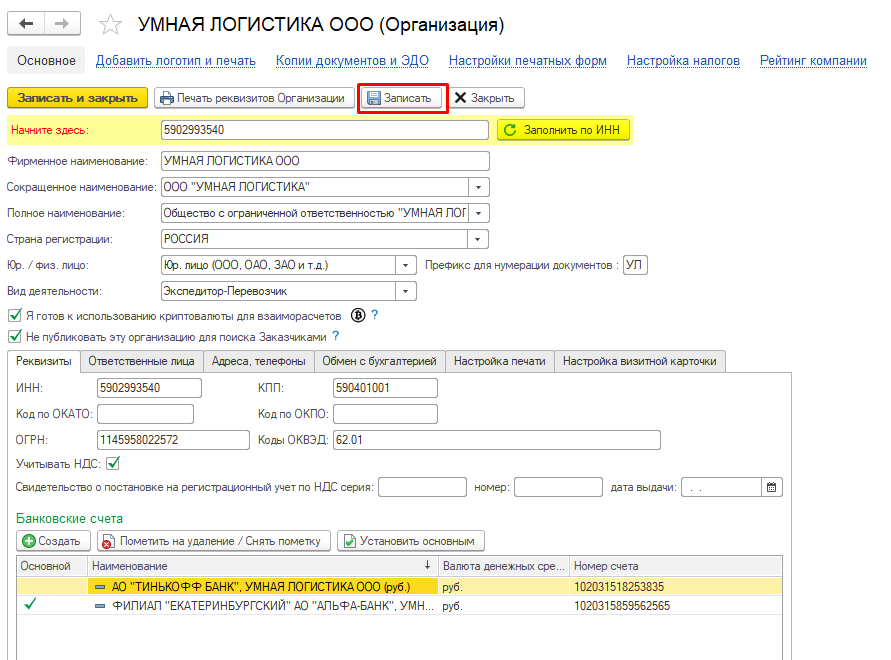Switch to Обмен с бухгалтерией tab

pos(380,361)
